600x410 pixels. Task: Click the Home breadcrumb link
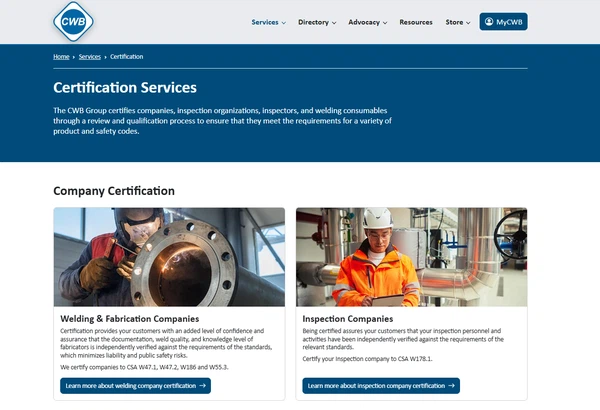click(x=61, y=57)
